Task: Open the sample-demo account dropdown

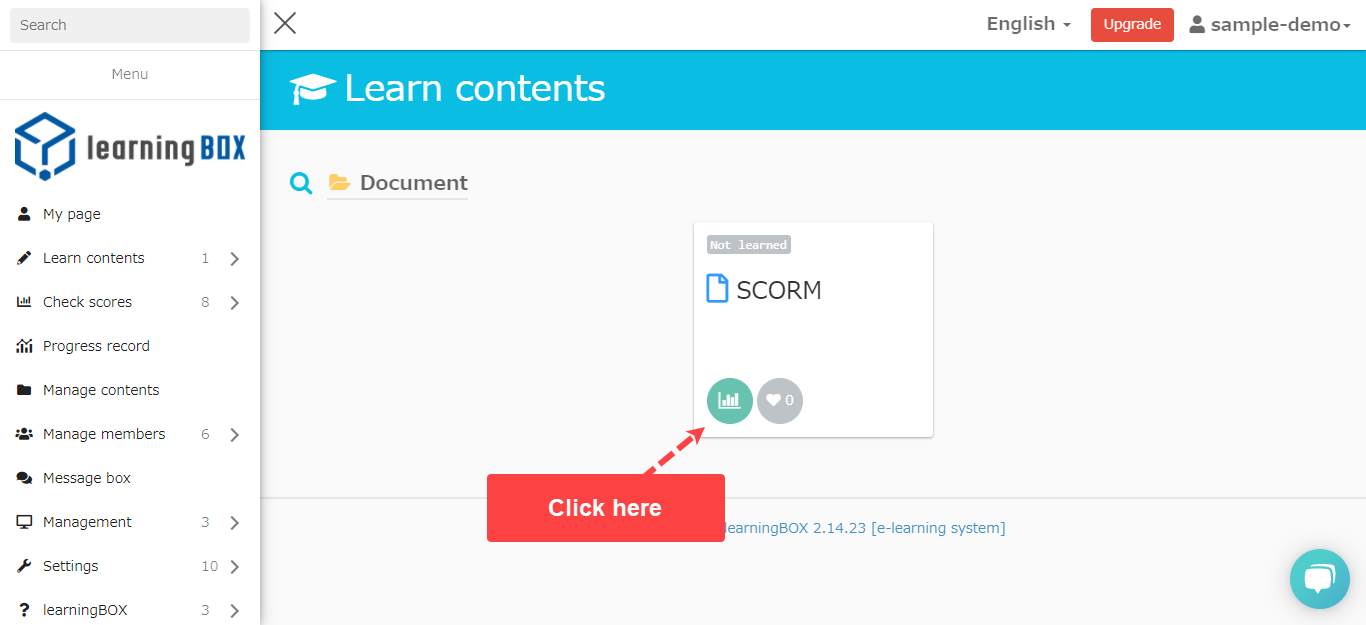Action: [1270, 25]
